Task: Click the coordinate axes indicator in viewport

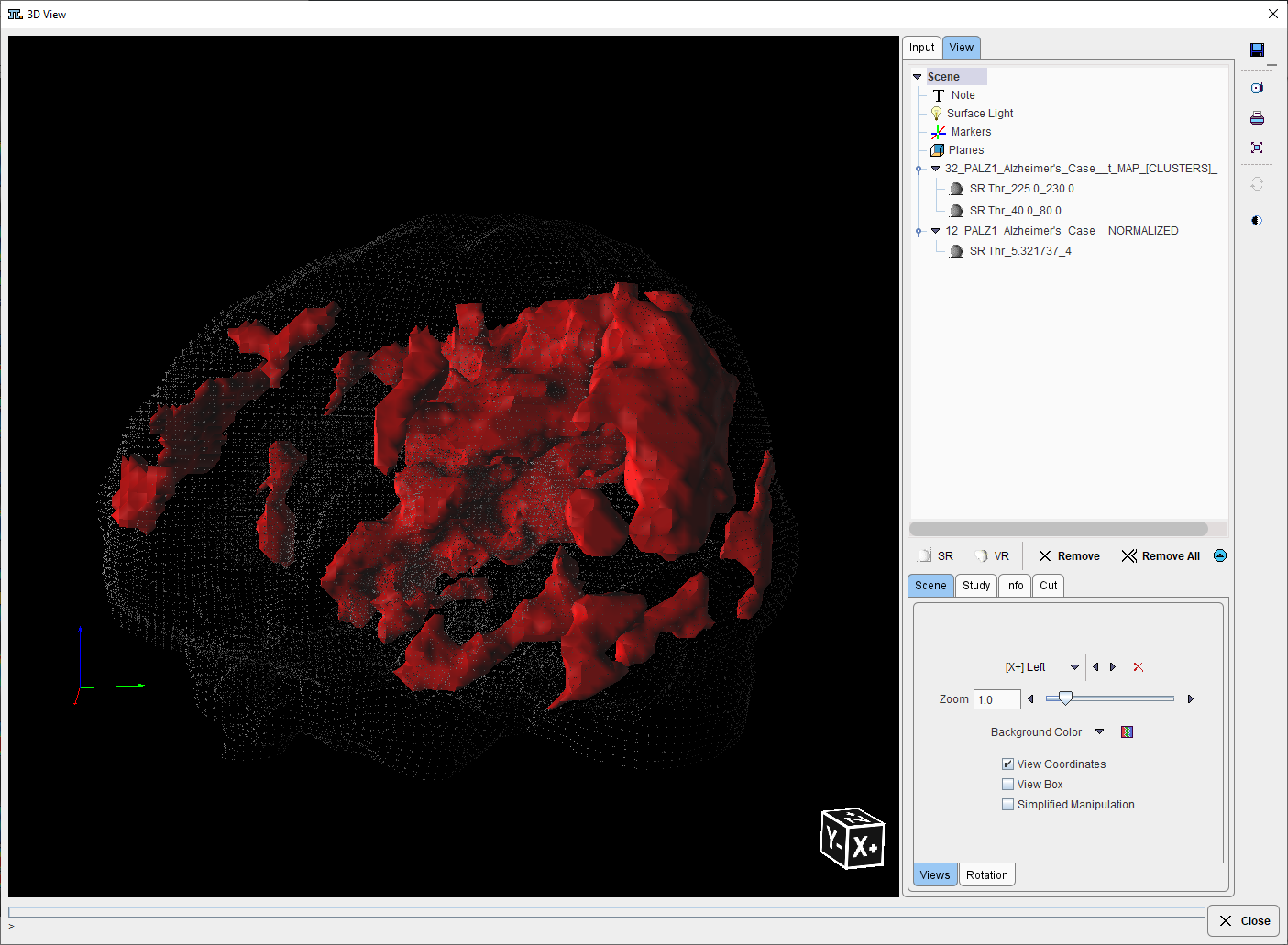Action: 109,666
